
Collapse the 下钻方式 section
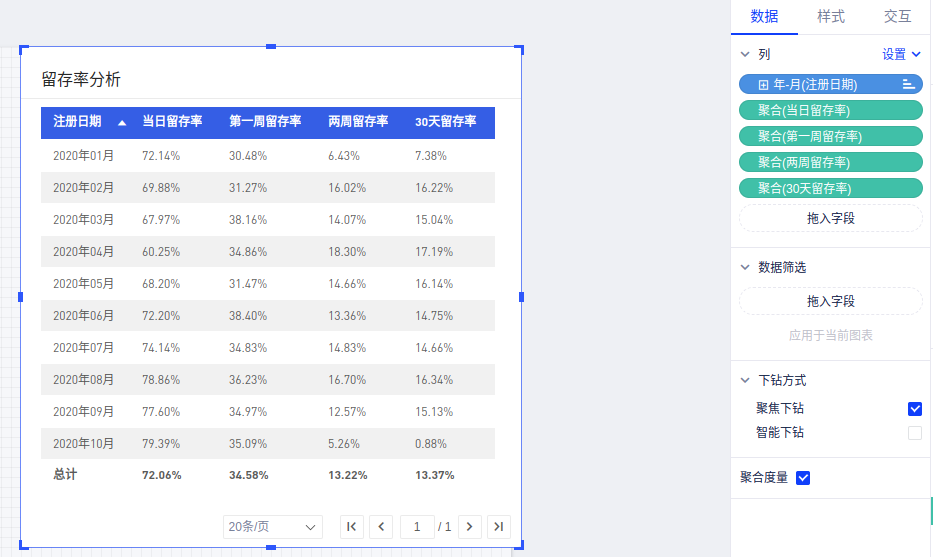point(744,380)
